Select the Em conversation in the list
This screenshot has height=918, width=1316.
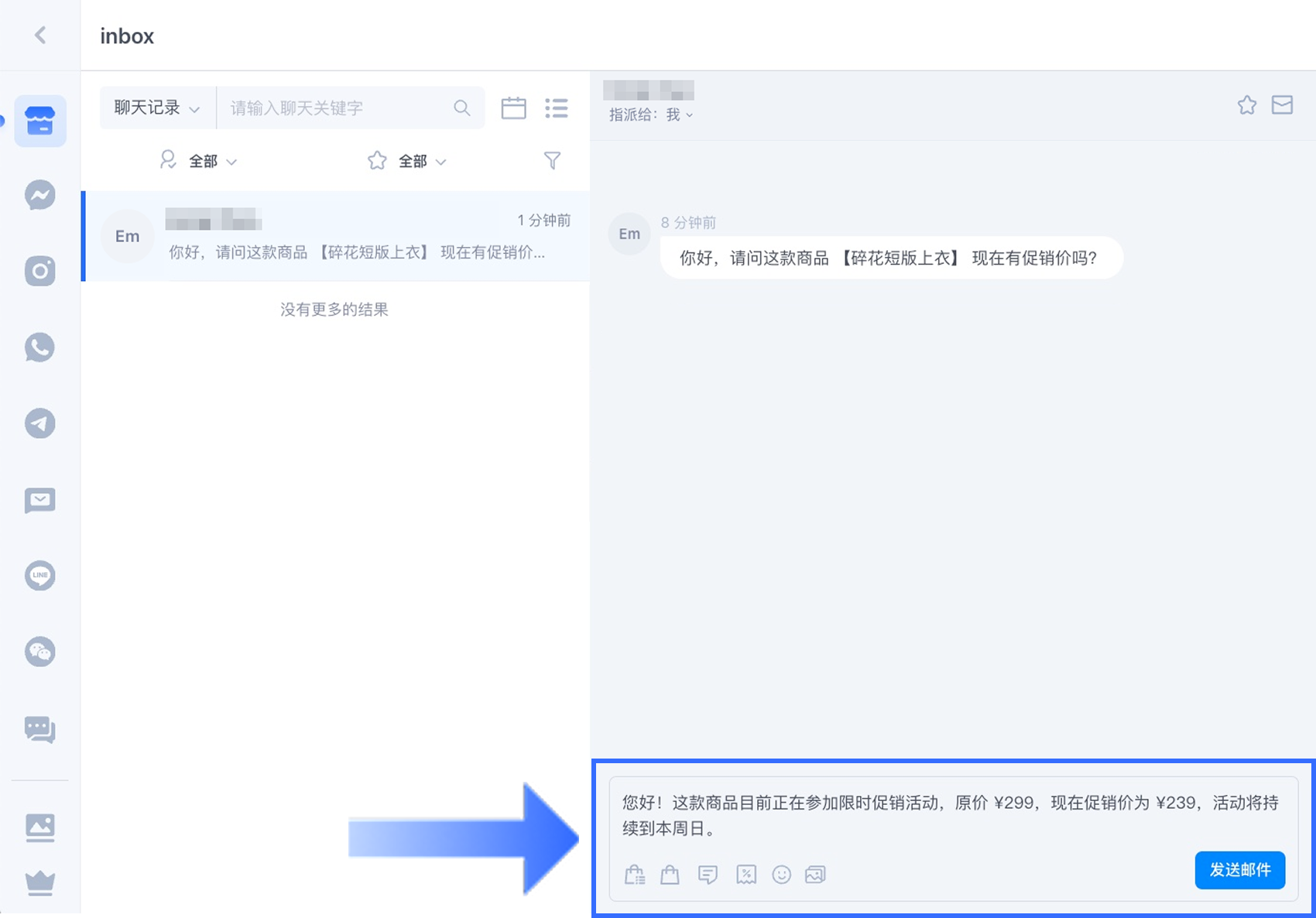336,236
